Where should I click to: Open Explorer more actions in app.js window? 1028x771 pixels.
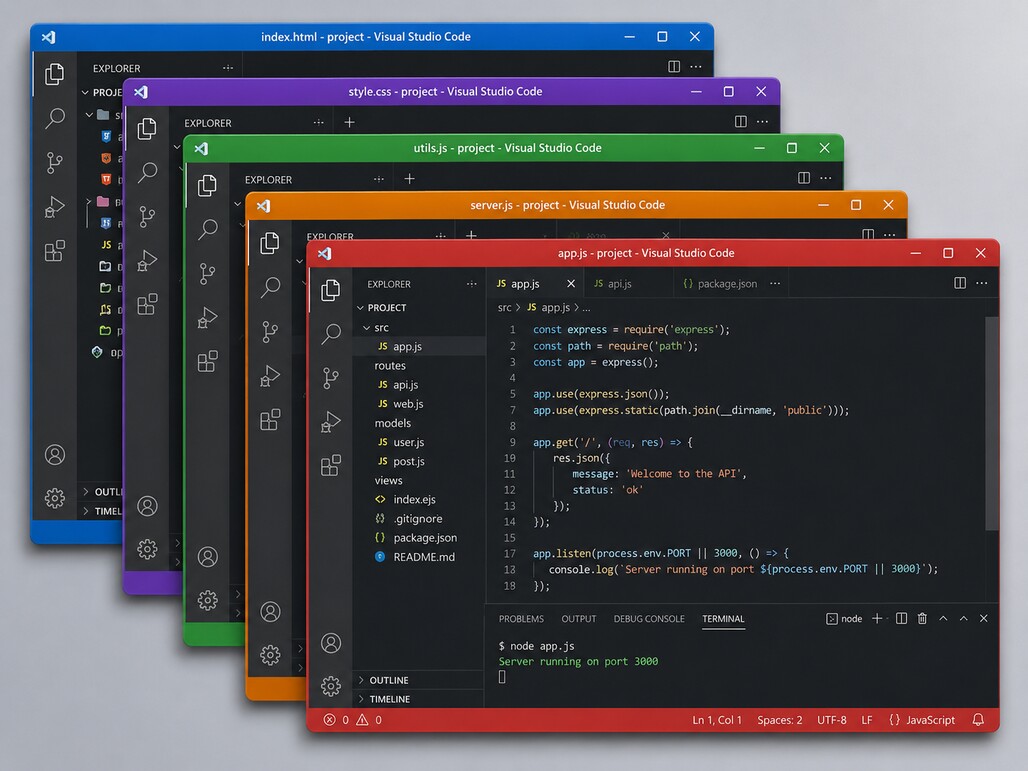[471, 284]
